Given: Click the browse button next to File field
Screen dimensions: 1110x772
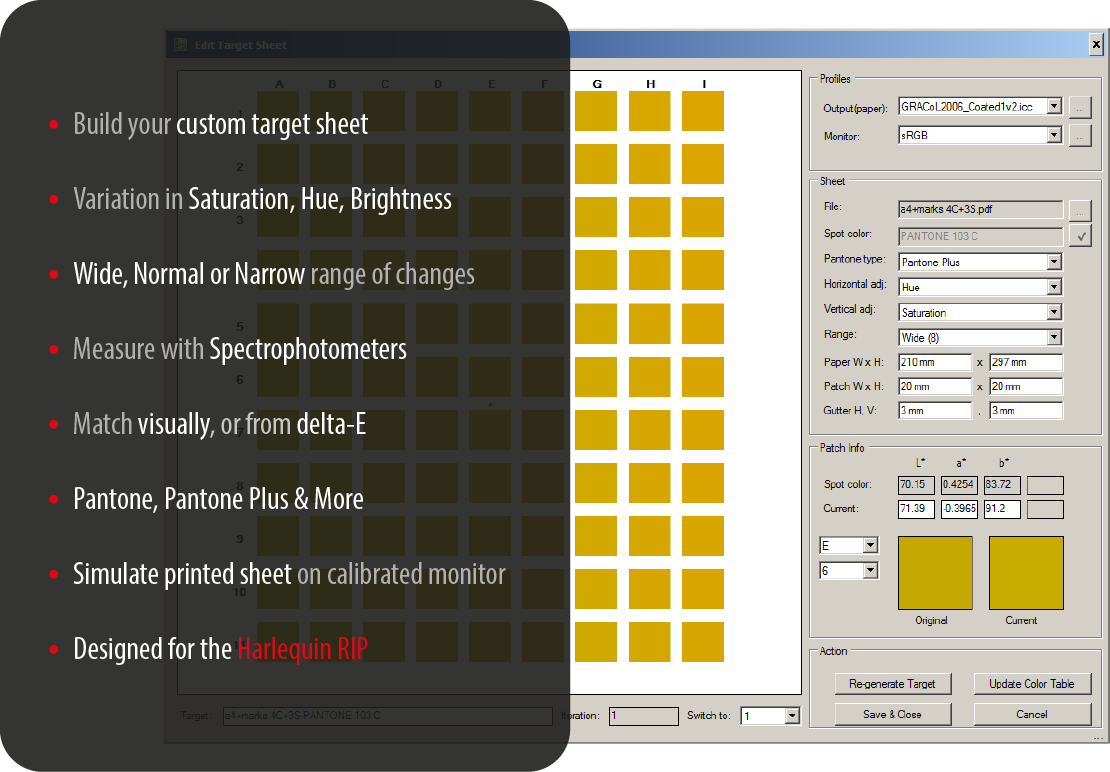Looking at the screenshot, I should (x=1079, y=210).
